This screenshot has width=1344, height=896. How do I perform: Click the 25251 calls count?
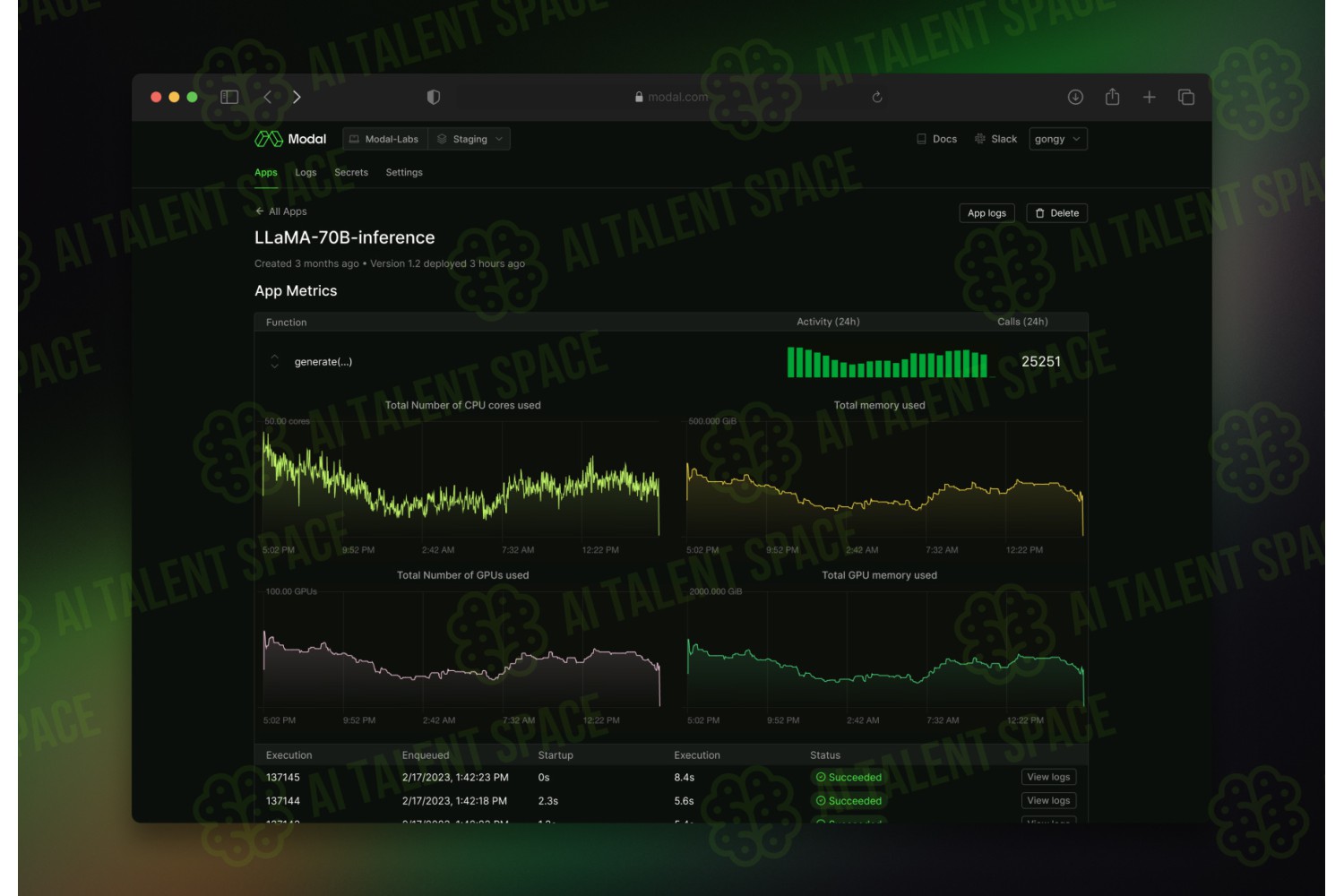1041,362
